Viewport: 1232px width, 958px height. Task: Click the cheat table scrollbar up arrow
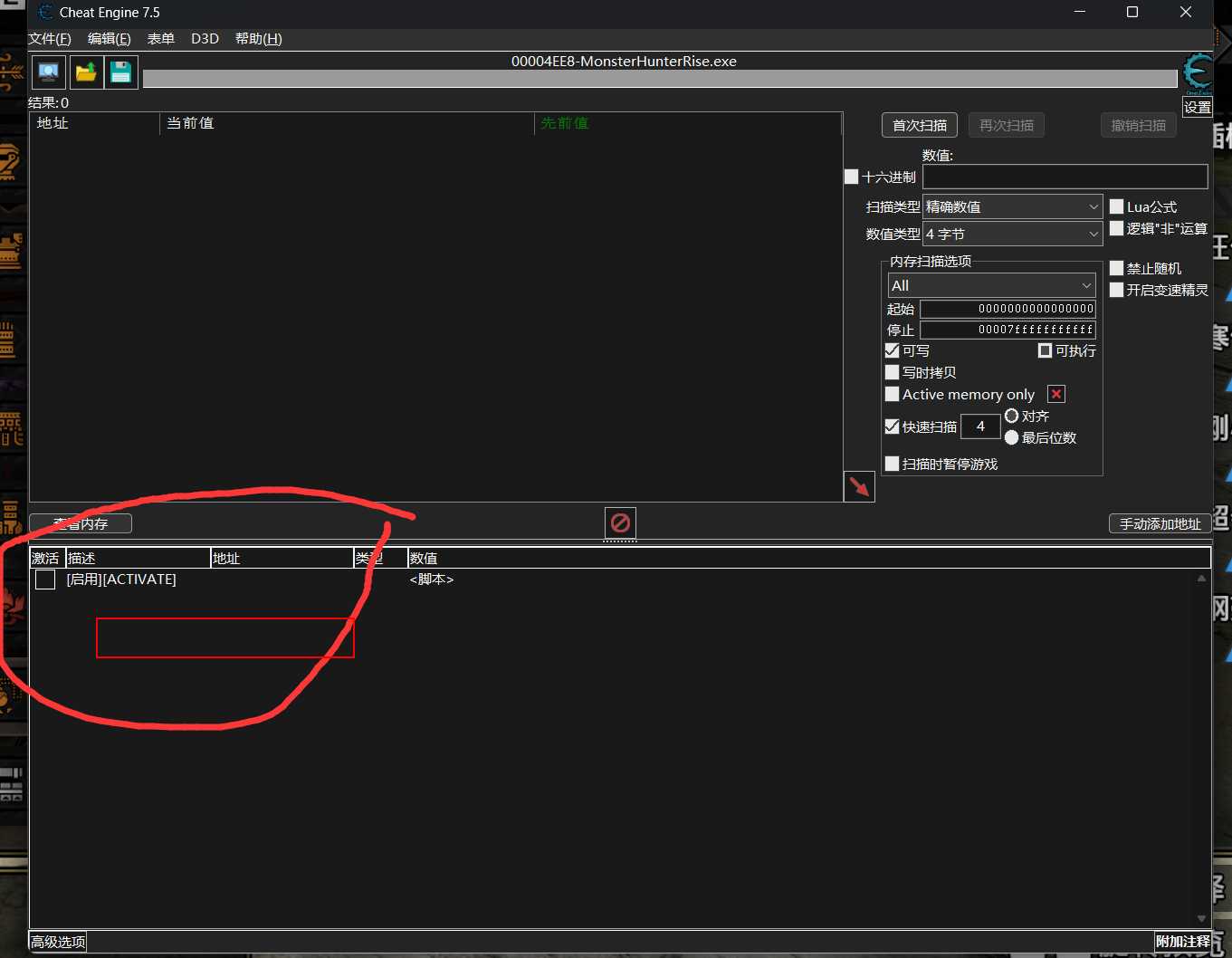1202,578
